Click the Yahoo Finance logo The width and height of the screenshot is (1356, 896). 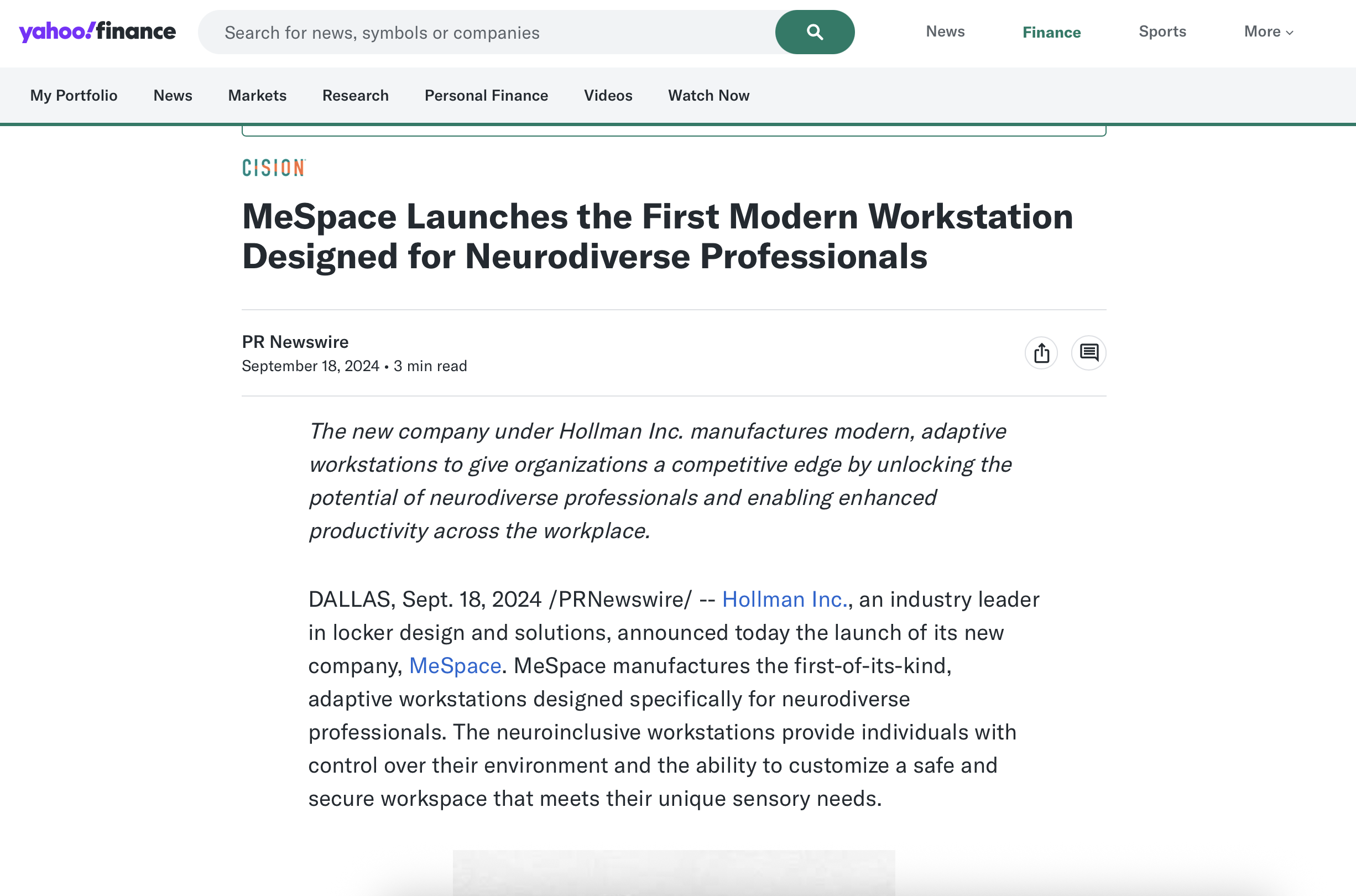click(x=97, y=32)
